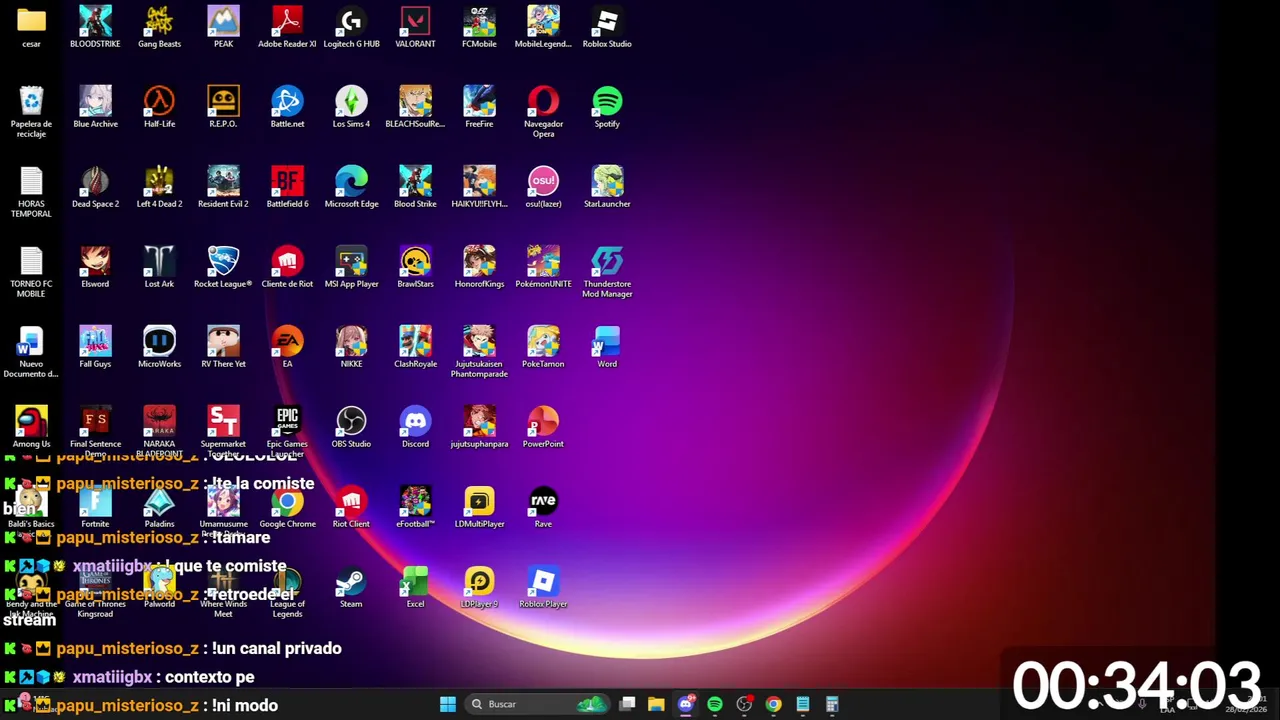Open Roblox Studio icon

click(607, 27)
